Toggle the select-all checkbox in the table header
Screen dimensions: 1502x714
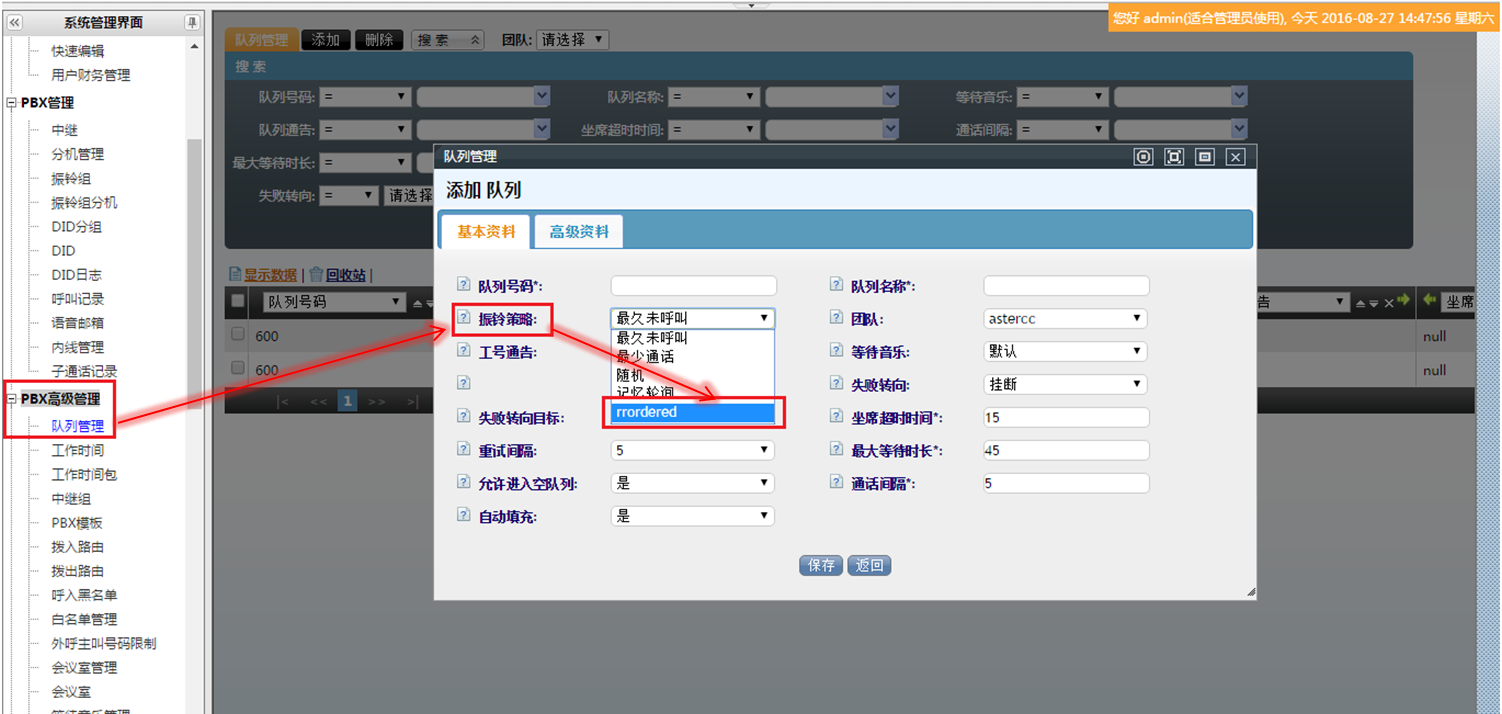pyautogui.click(x=238, y=301)
